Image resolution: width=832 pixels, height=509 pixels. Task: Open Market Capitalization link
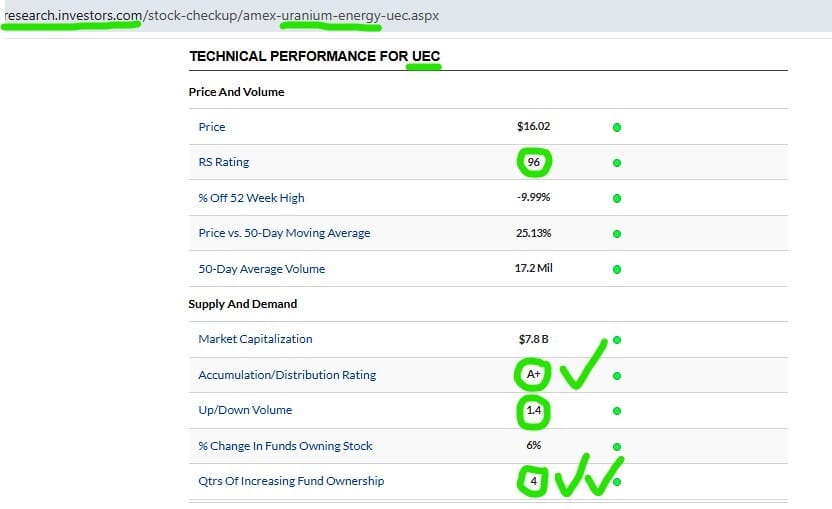point(255,339)
